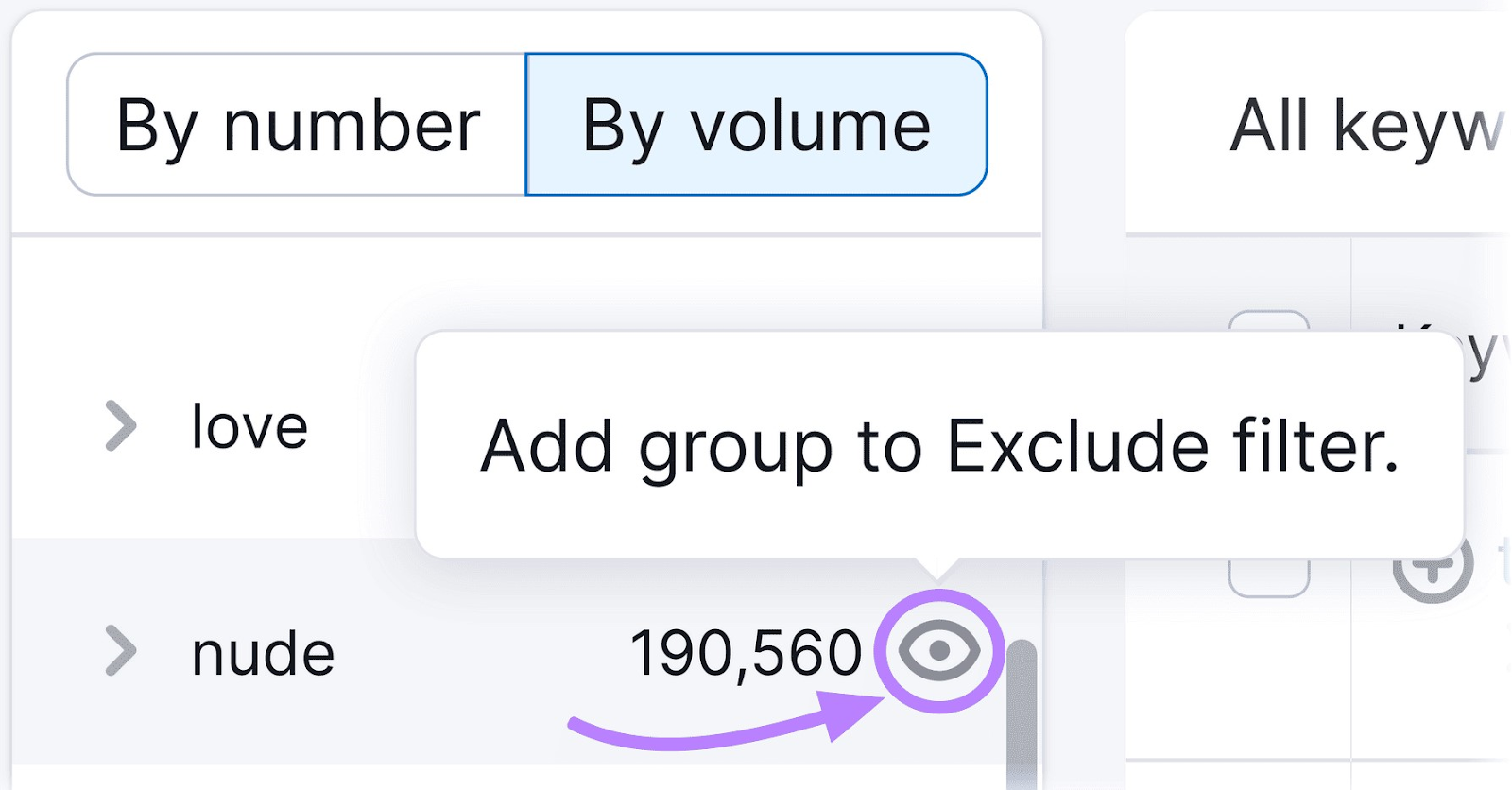Expand the nude keyword group
Screen dimensions: 1512x790
123,650
